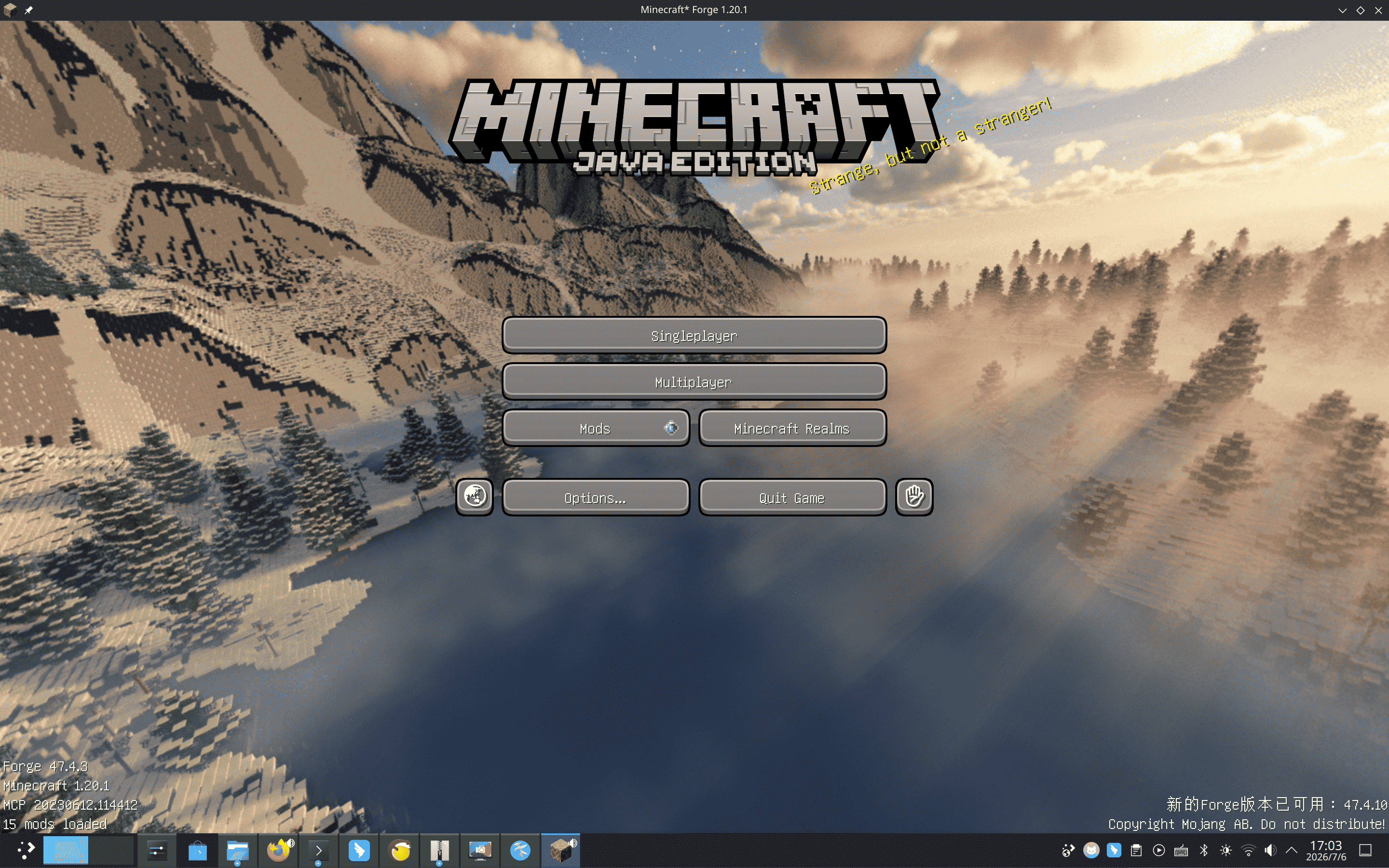The width and height of the screenshot is (1389, 868).
Task: Open the Wi-Fi networks tray menu
Action: pyautogui.click(x=1248, y=850)
